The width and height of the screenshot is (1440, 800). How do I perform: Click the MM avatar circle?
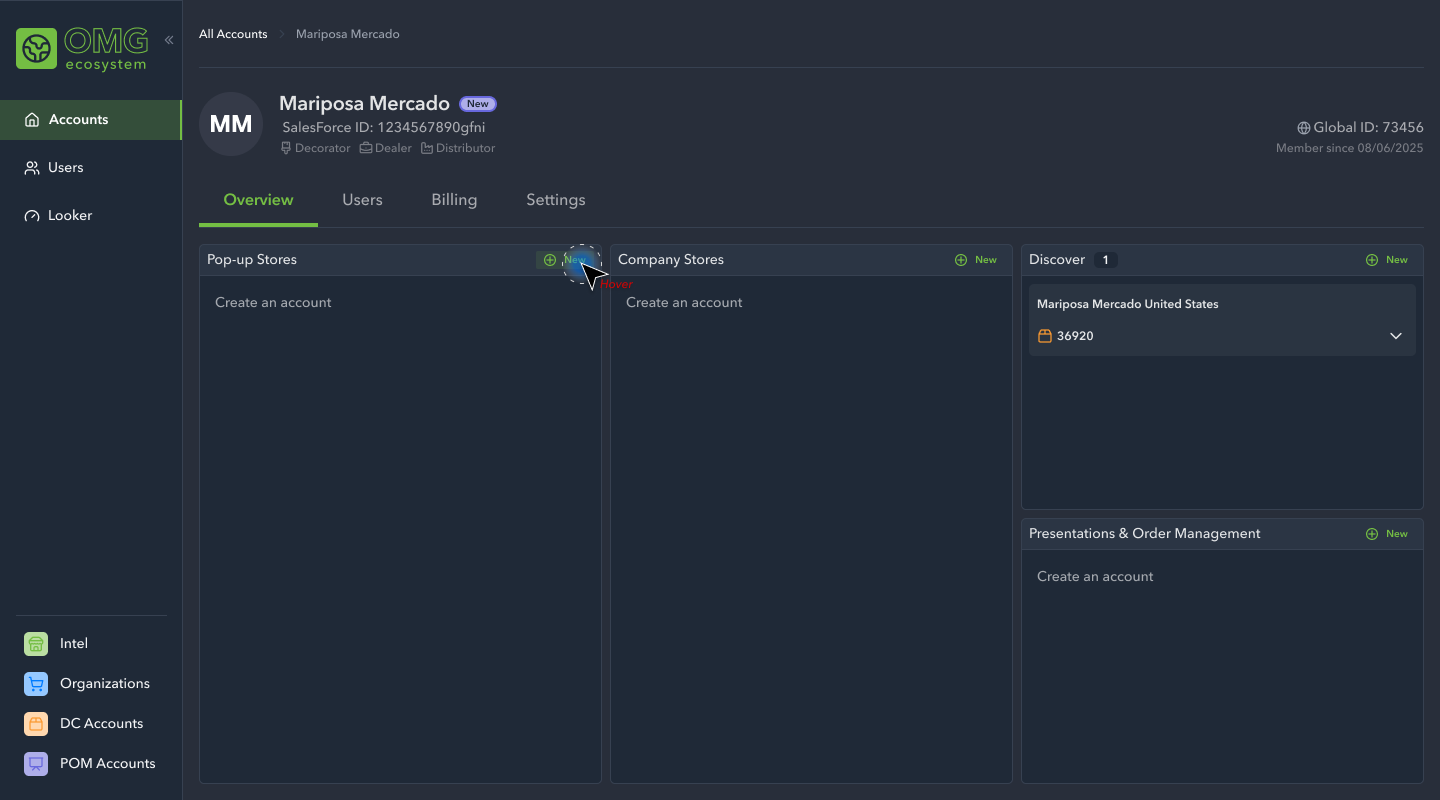click(x=231, y=124)
